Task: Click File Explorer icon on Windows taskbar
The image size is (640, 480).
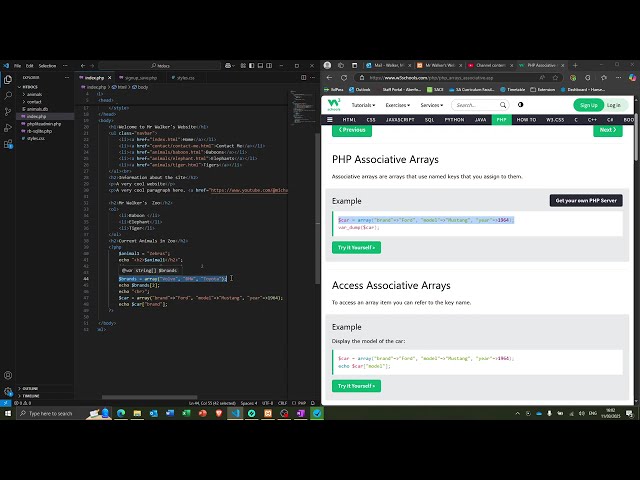Action: 137,413
